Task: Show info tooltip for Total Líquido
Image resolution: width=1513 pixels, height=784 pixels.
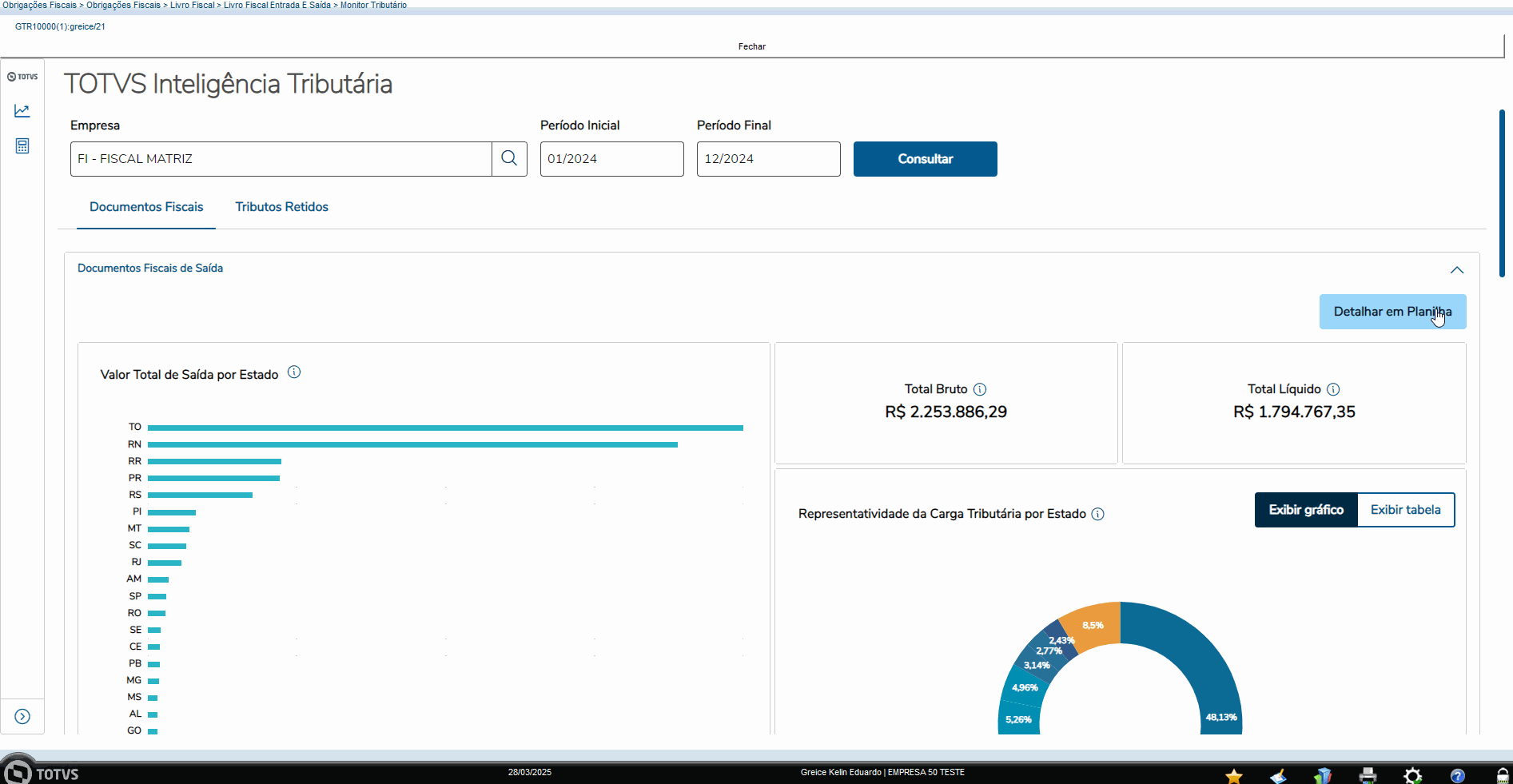Action: 1333,389
